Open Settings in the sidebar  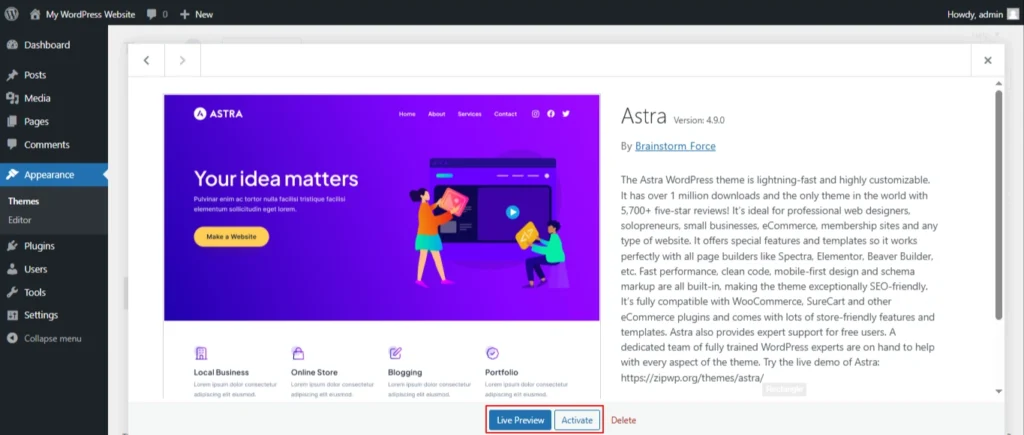click(40, 315)
